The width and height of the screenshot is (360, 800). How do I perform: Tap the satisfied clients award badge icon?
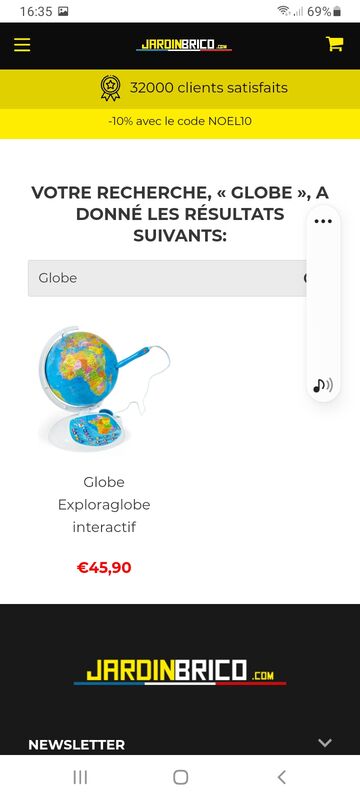[110, 88]
